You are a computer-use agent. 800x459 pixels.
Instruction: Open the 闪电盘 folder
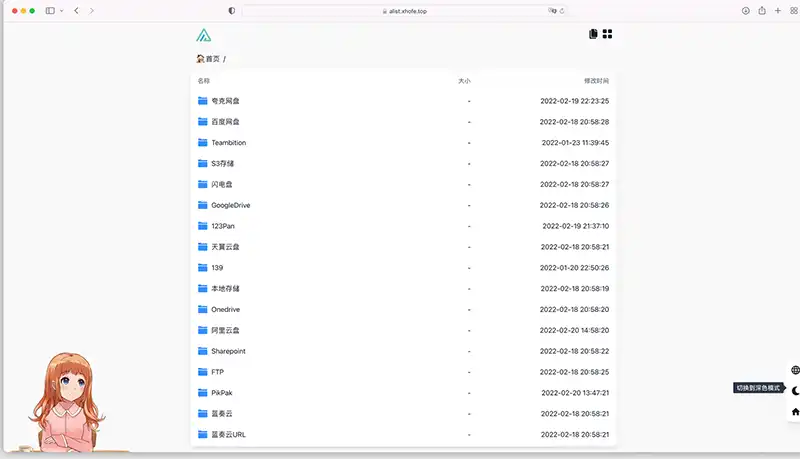coord(403,184)
